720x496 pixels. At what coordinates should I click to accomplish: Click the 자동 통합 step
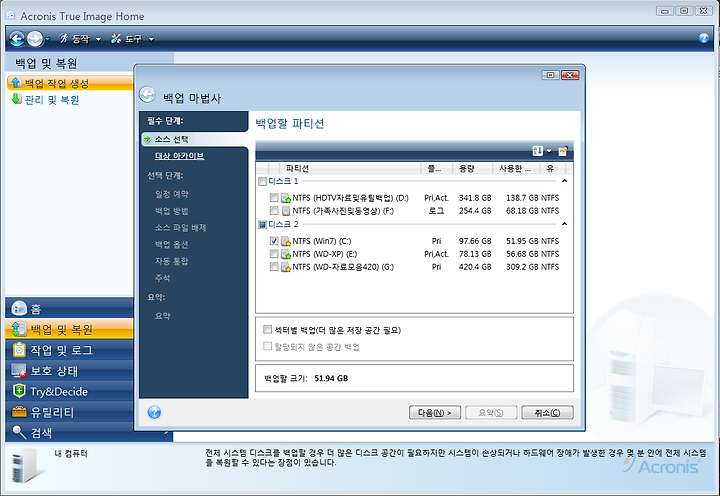point(172,261)
